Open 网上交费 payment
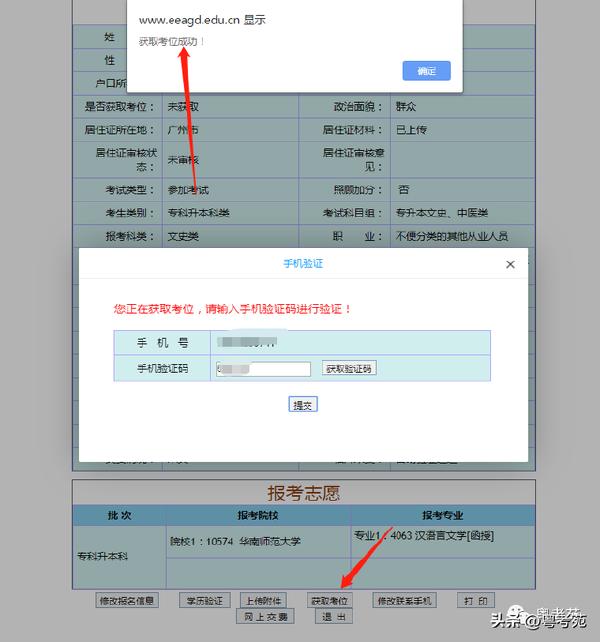This screenshot has width=600, height=642. (265, 617)
